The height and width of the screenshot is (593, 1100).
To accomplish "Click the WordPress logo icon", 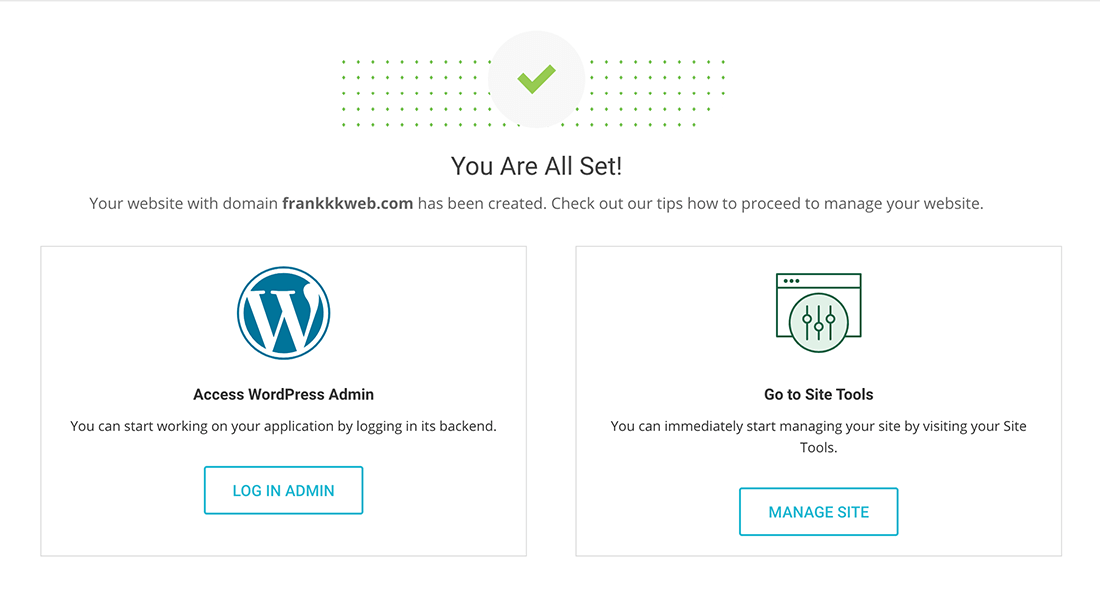I will pos(283,313).
